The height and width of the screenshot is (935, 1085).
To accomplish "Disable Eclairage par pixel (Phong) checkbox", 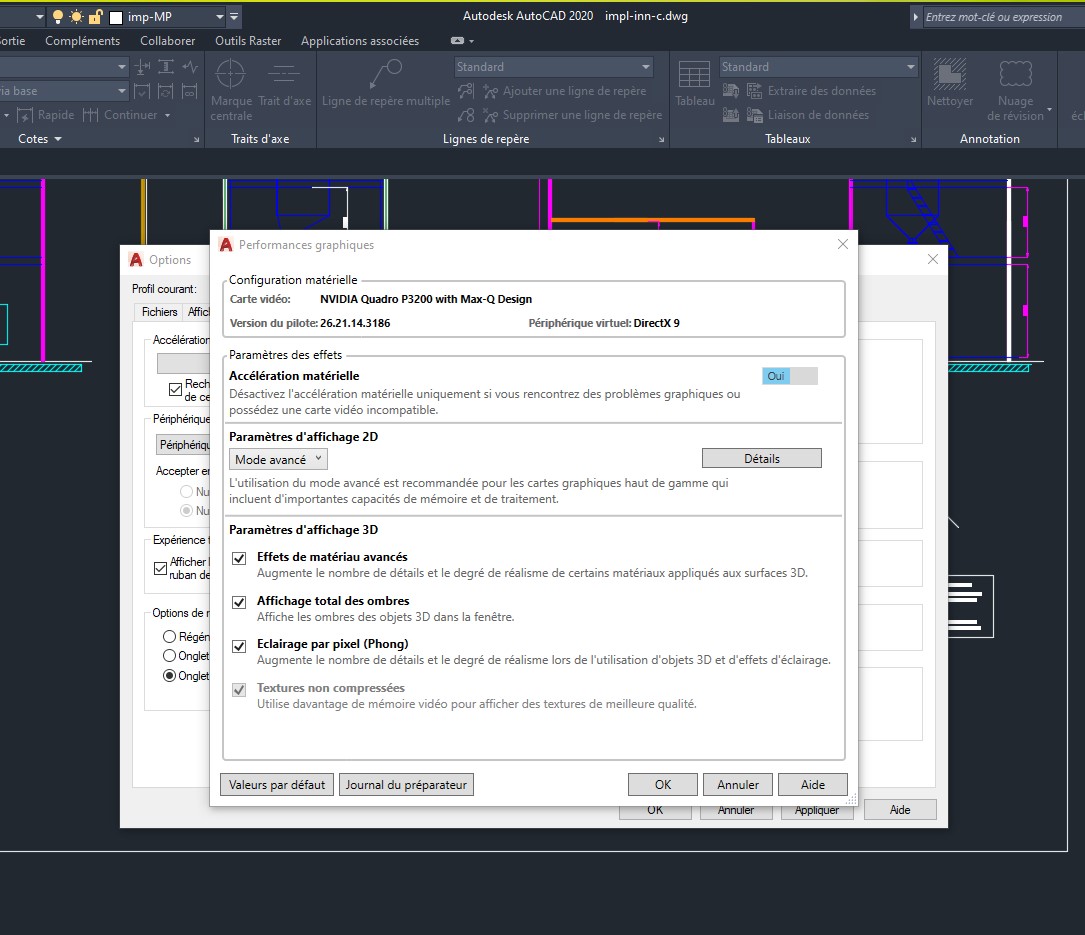I will tap(239, 645).
